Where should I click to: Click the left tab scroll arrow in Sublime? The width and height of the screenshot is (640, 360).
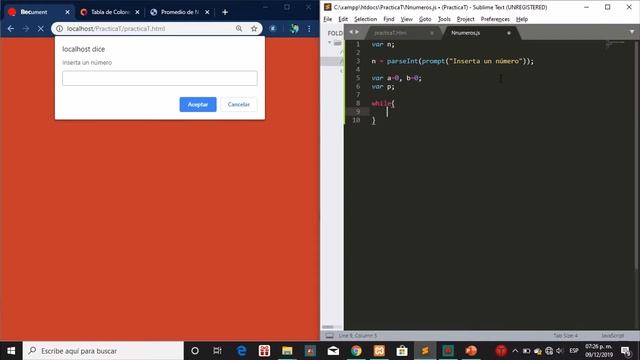tap(351, 32)
